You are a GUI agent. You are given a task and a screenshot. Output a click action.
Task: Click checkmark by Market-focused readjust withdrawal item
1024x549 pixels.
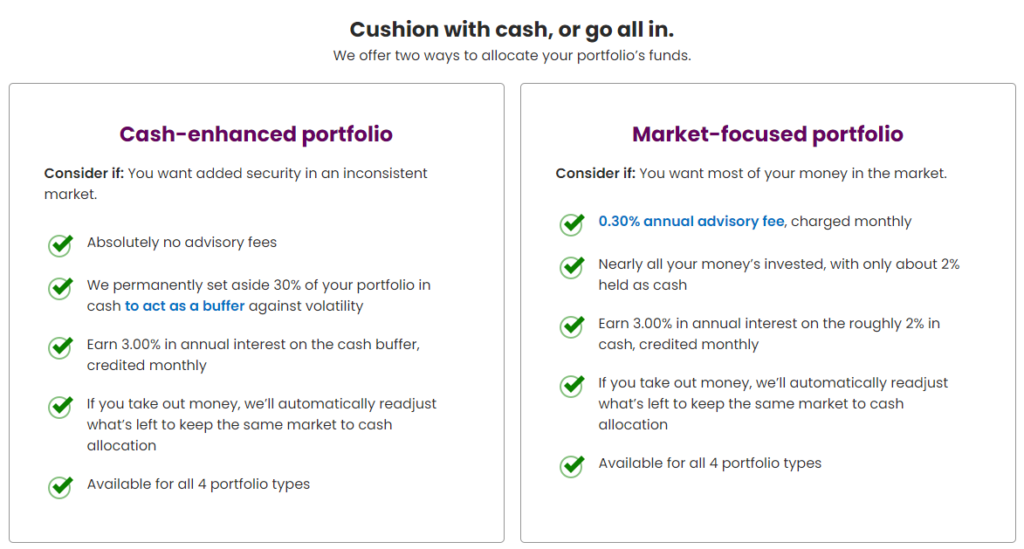pyautogui.click(x=572, y=385)
